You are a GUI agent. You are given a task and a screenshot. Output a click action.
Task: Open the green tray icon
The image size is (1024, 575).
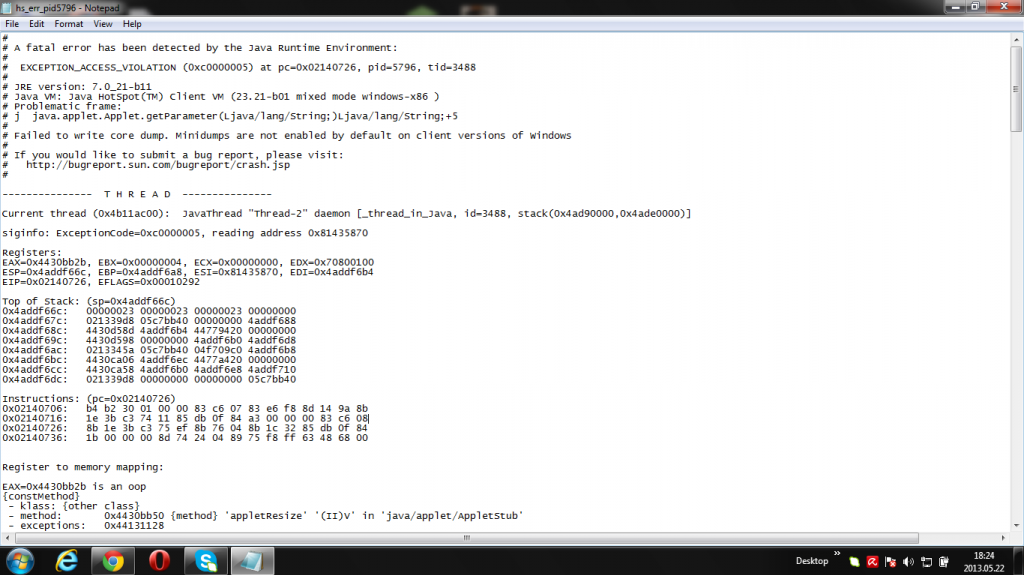(854, 562)
